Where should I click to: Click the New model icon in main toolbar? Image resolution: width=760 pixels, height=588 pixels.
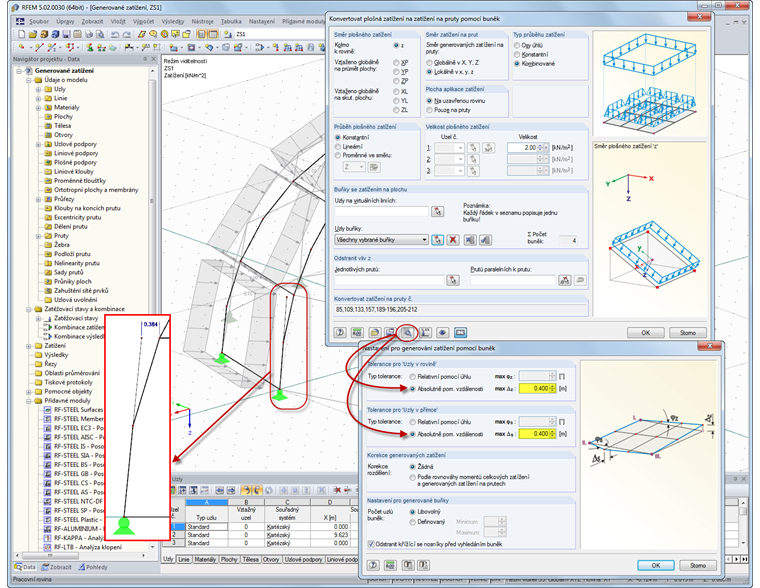click(21, 34)
